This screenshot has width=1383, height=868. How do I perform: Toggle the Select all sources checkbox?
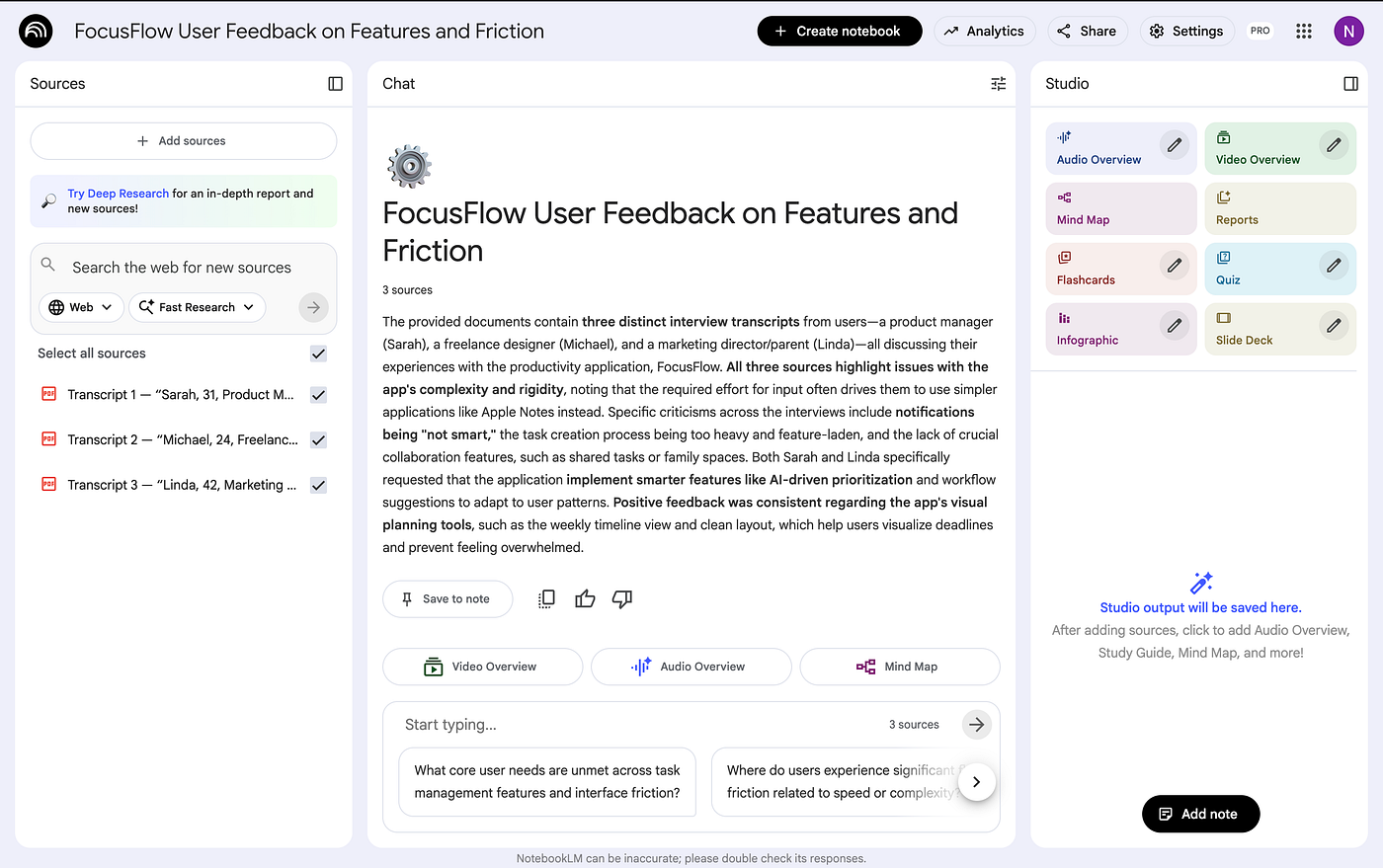(318, 354)
